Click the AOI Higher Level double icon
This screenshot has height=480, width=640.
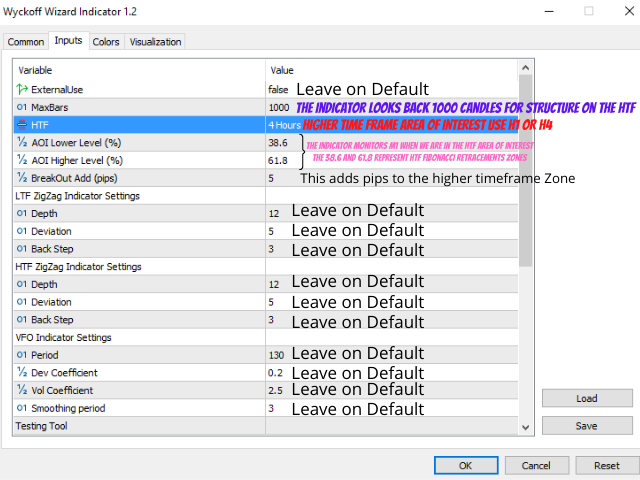22,160
